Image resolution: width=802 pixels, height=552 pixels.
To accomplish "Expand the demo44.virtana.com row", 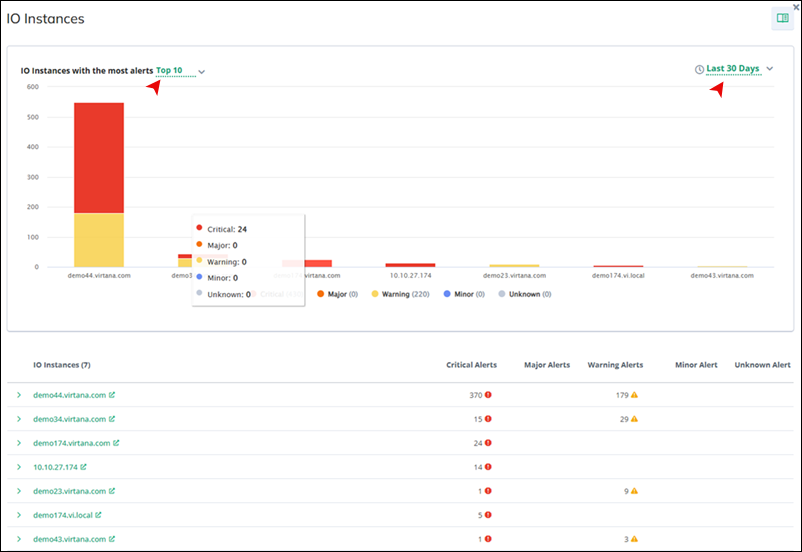I will click(18, 395).
